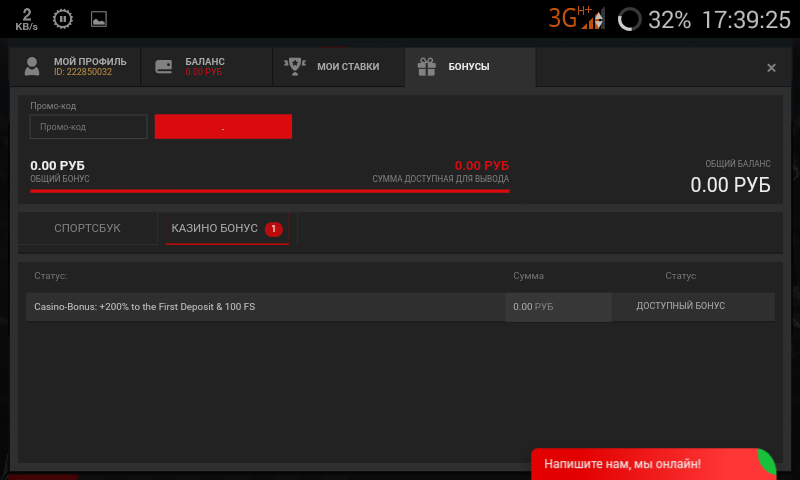Close the account panel with X
800x480 pixels.
[771, 67]
